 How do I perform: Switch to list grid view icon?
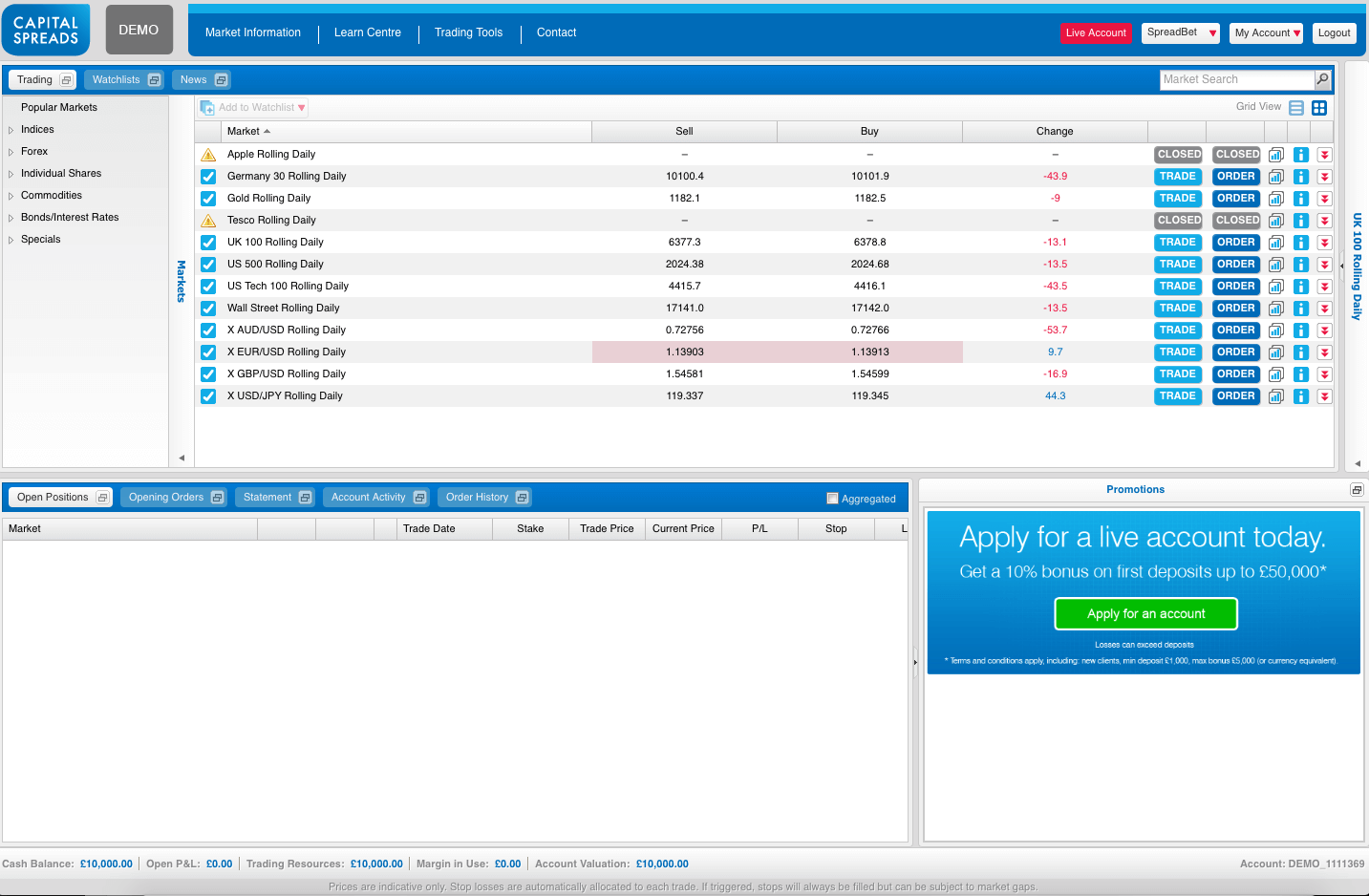(1296, 108)
